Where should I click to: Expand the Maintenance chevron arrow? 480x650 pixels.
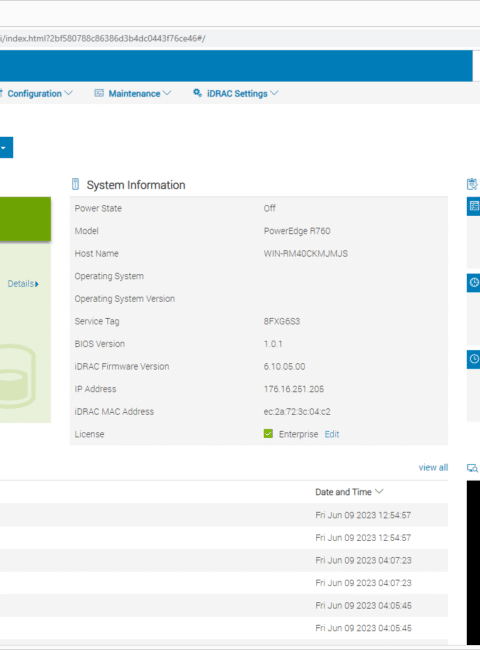click(x=167, y=93)
